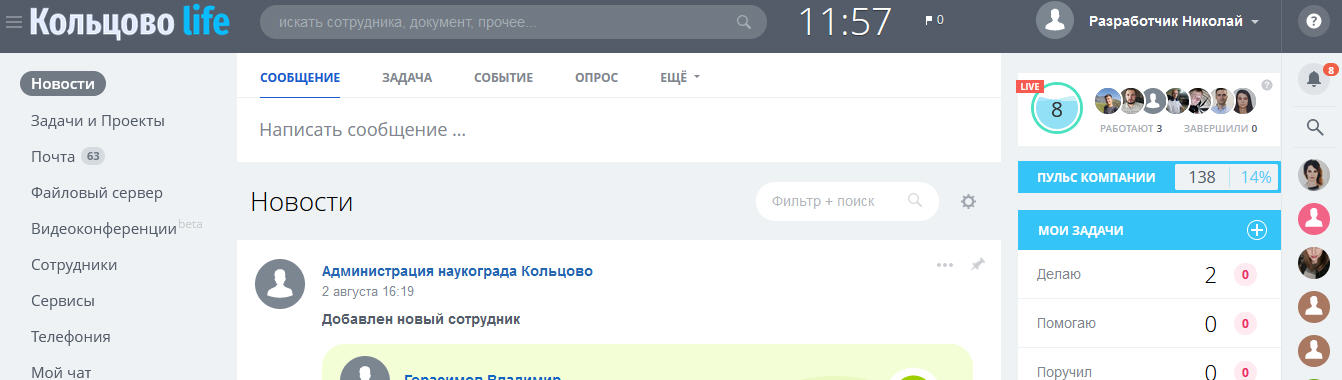Image resolution: width=1342 pixels, height=380 pixels.
Task: Open Сервисы menu item
Action: pos(63,300)
